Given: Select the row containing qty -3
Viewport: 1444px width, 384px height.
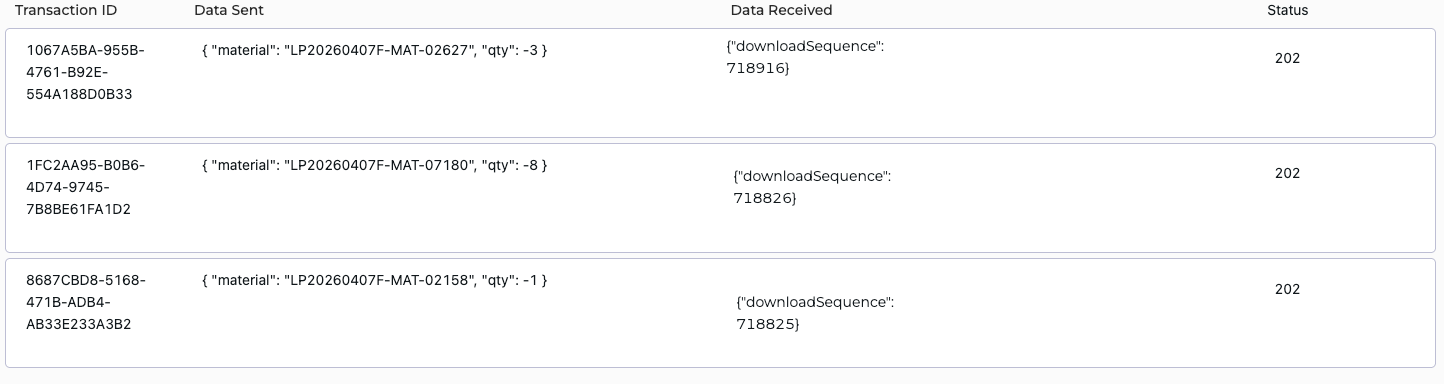Looking at the screenshot, I should (x=720, y=83).
